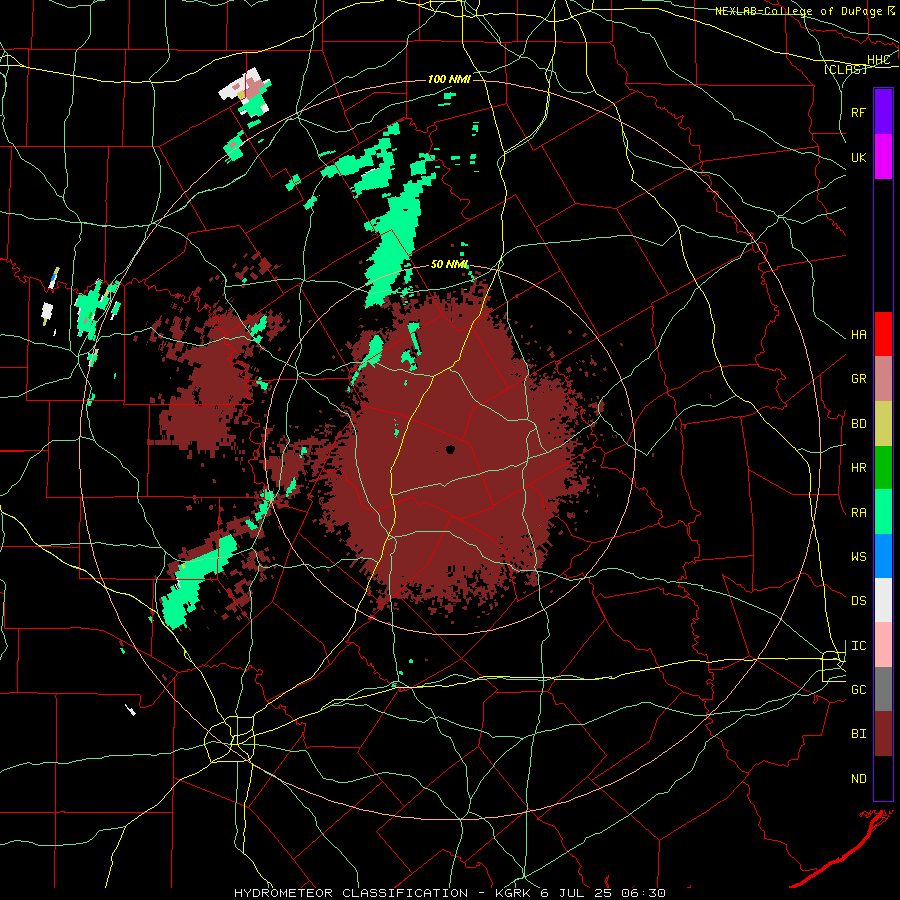Click the RA legend label
The height and width of the screenshot is (900, 900).
click(x=858, y=512)
